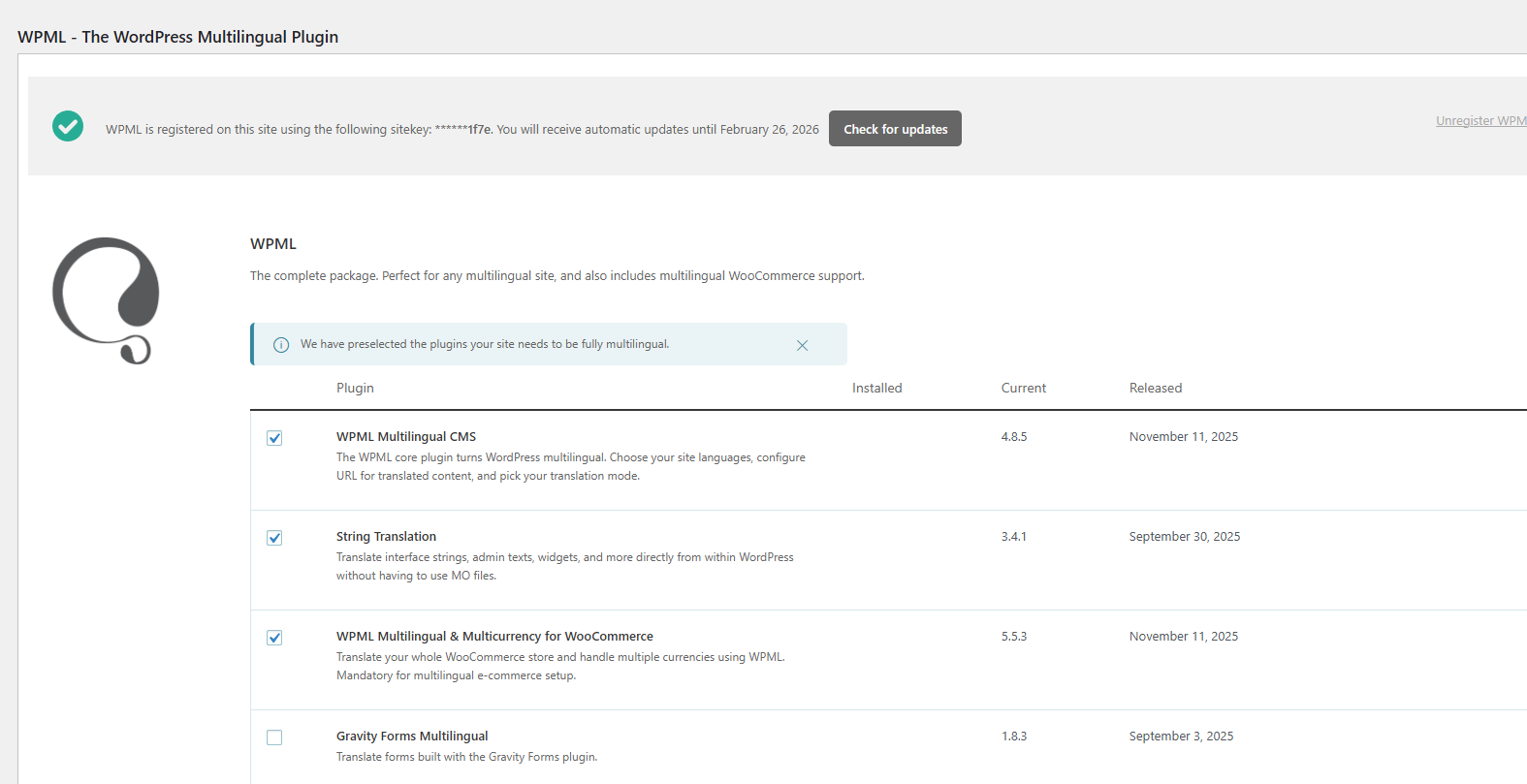The image size is (1527, 784).
Task: Click the String Translation plugin title
Action: (386, 537)
